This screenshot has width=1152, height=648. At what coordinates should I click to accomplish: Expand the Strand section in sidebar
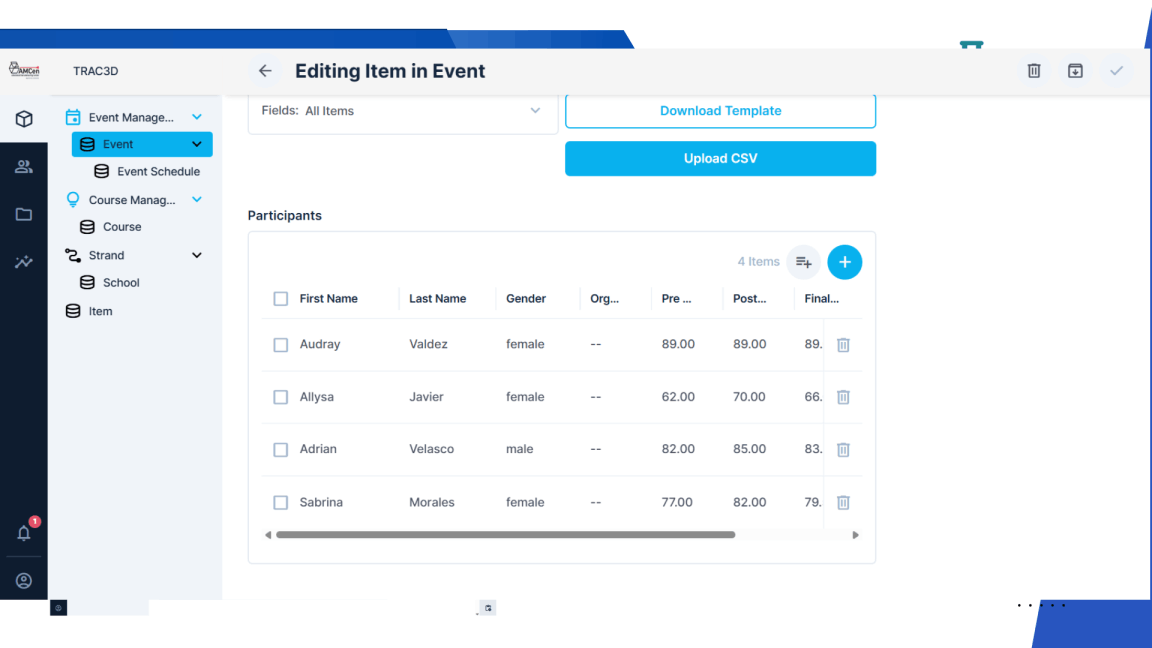pos(198,255)
